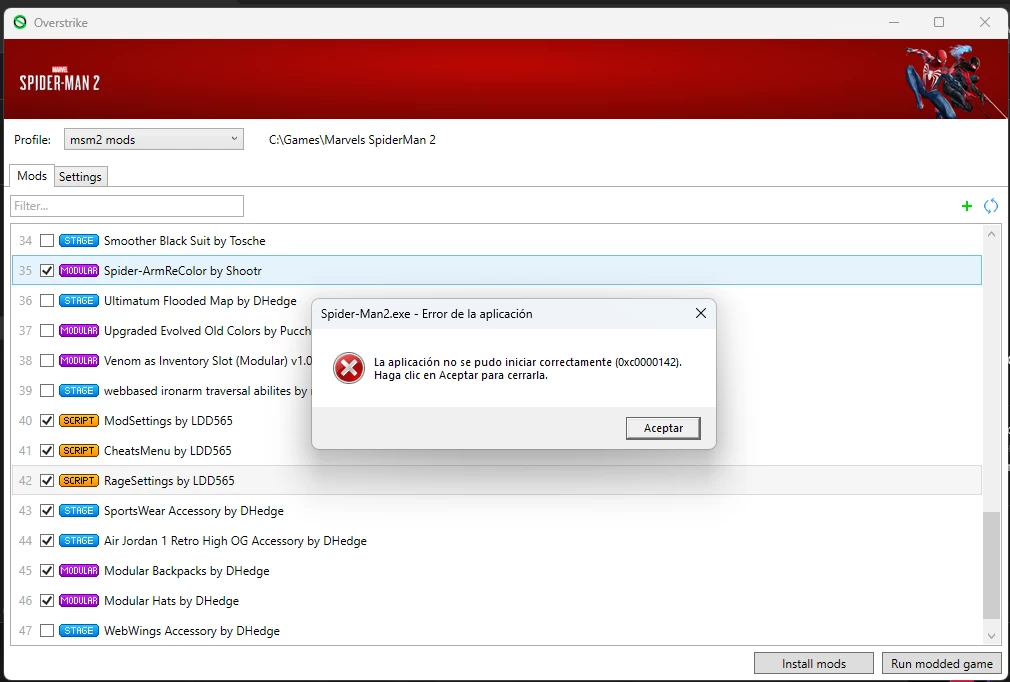The height and width of the screenshot is (682, 1010).
Task: Click the Filter input field
Action: 127,206
